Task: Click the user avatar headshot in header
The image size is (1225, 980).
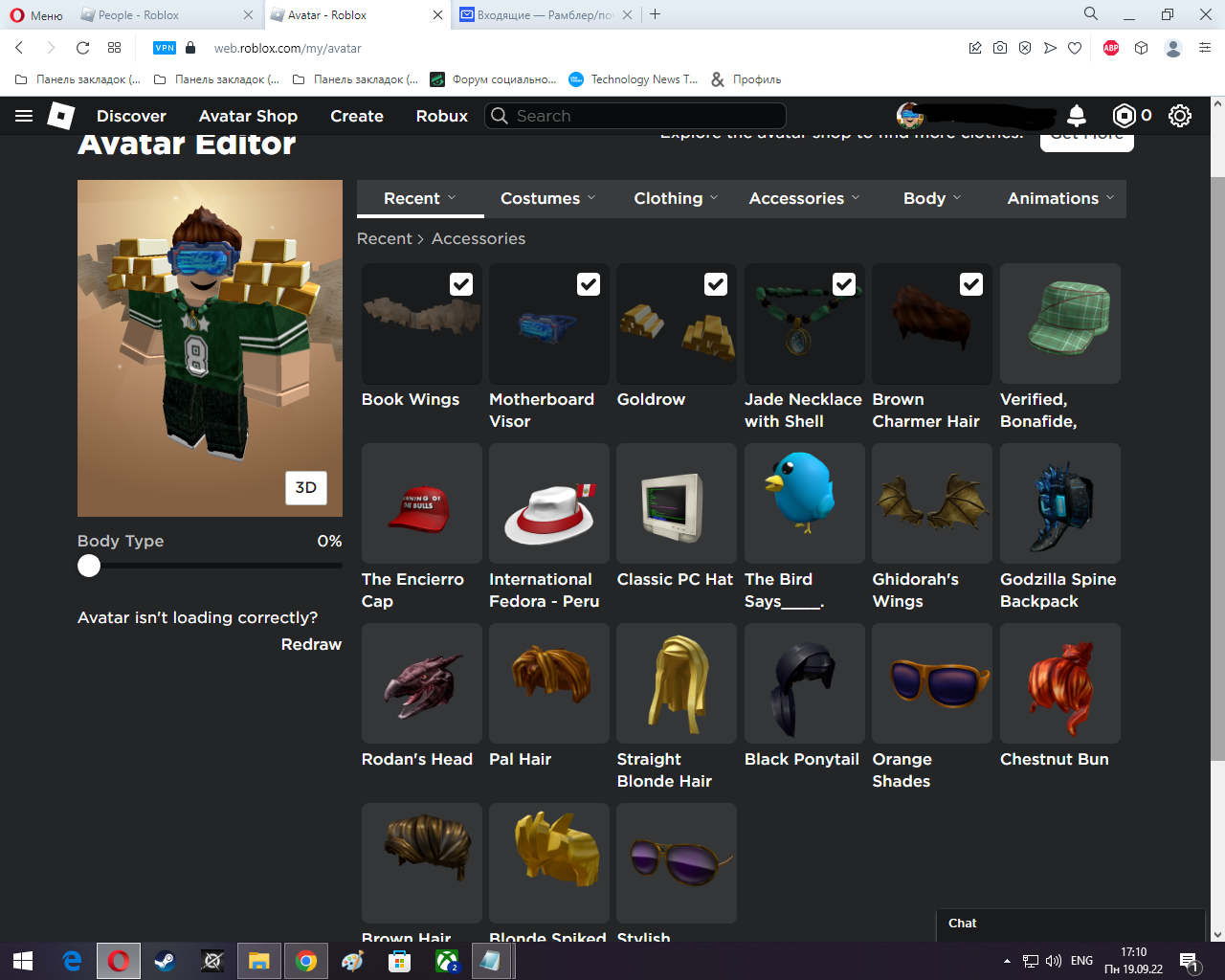Action: 910,116
